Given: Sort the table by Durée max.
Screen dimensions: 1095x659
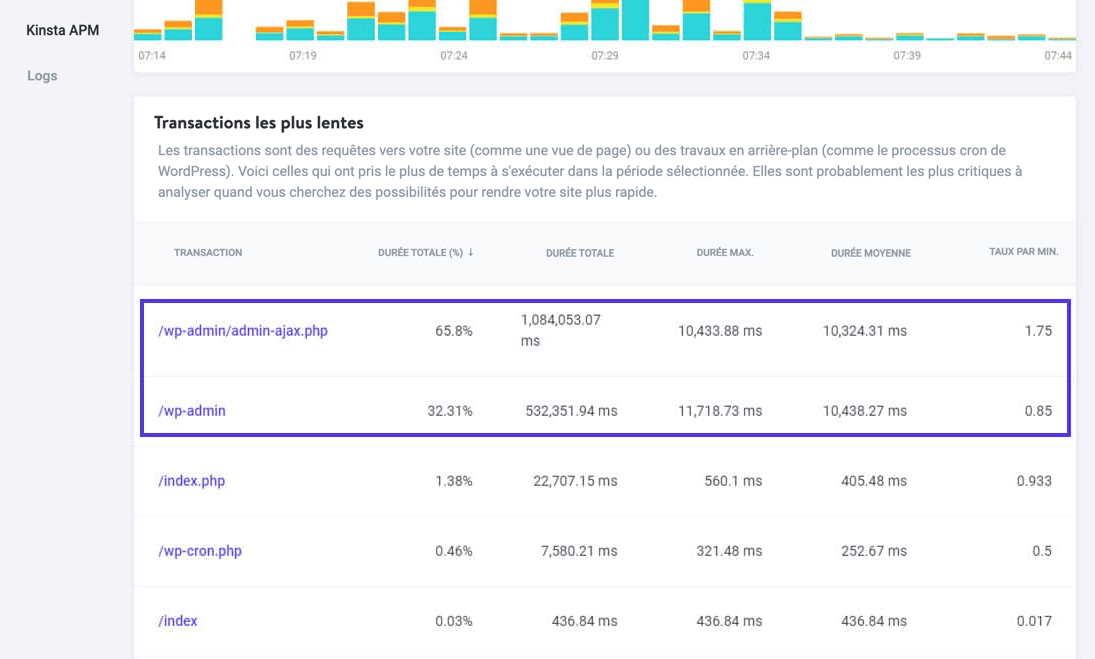Looking at the screenshot, I should pyautogui.click(x=724, y=253).
